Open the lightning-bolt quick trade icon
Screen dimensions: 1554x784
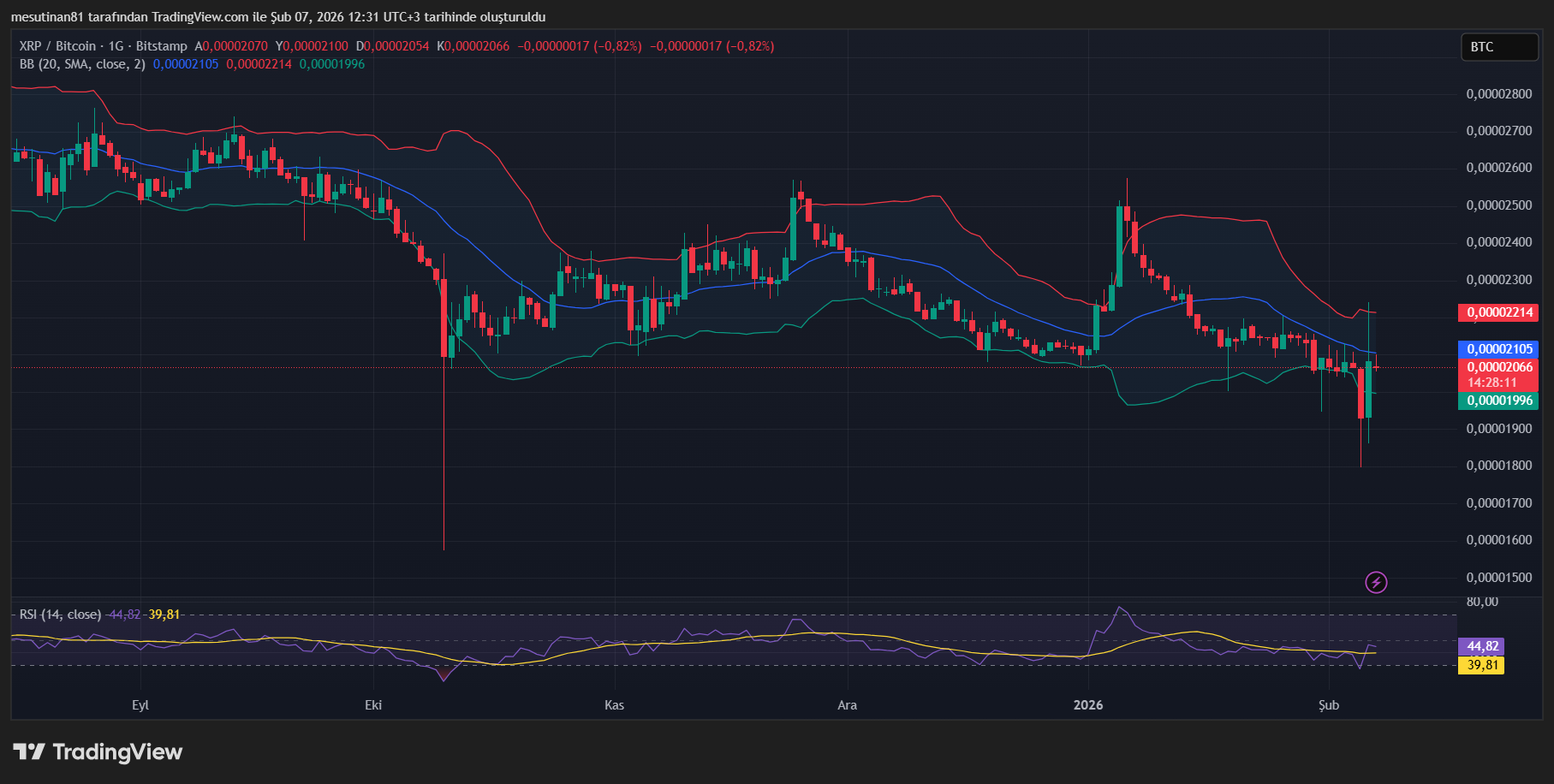pyautogui.click(x=1377, y=583)
